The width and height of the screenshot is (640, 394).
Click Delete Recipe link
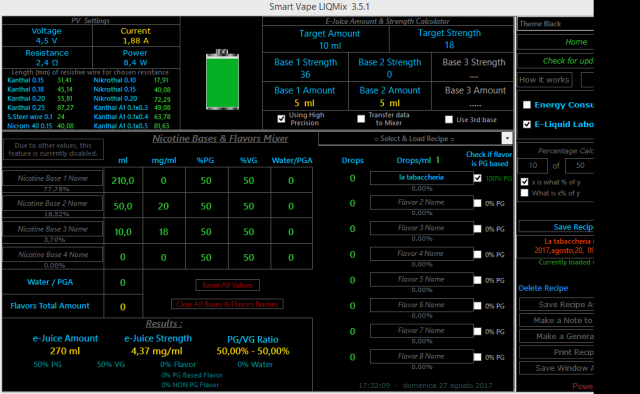[x=543, y=288]
